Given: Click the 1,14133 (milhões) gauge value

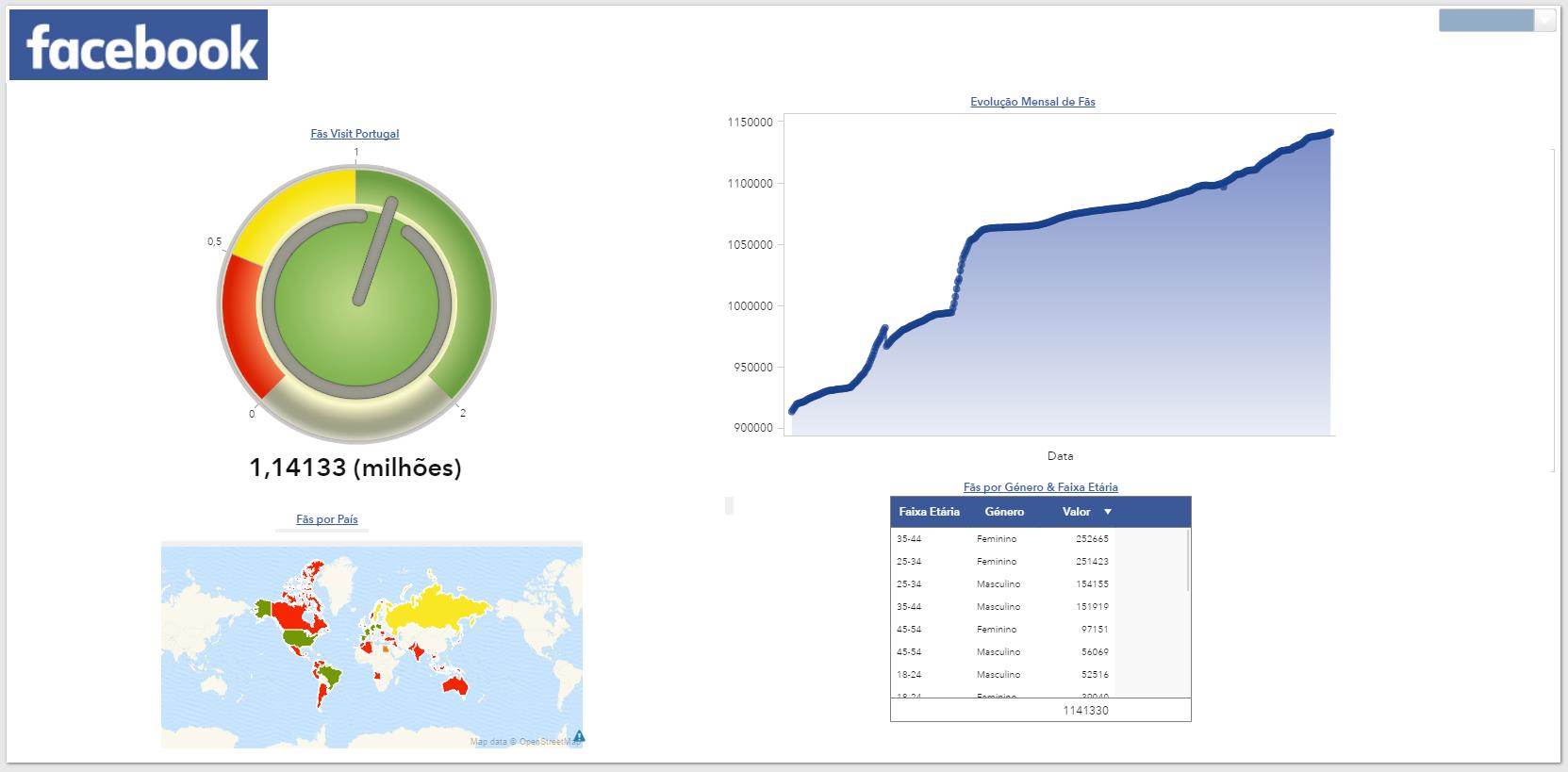Looking at the screenshot, I should (x=355, y=468).
